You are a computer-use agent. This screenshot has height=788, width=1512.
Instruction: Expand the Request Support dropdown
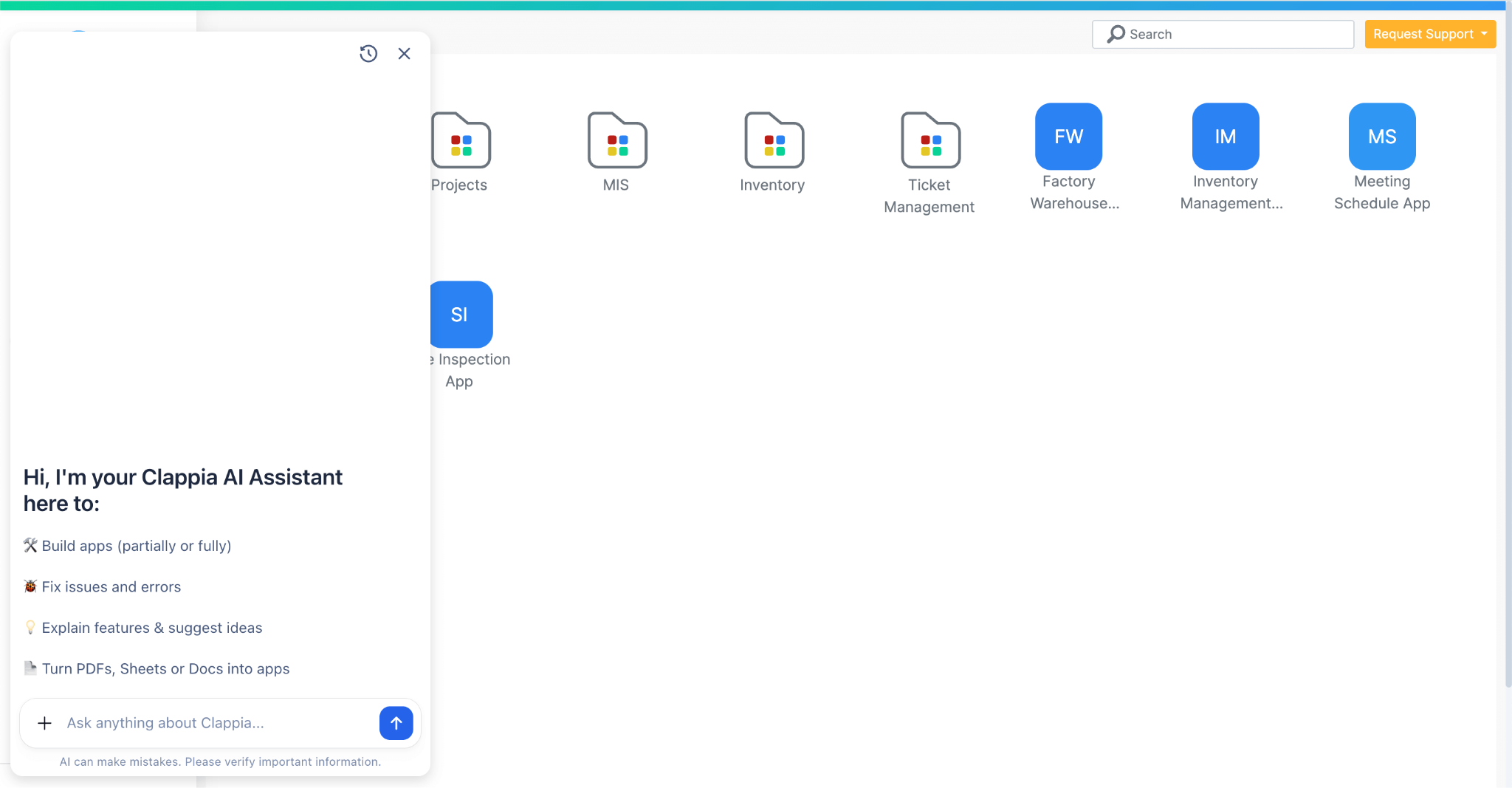pyautogui.click(x=1430, y=34)
